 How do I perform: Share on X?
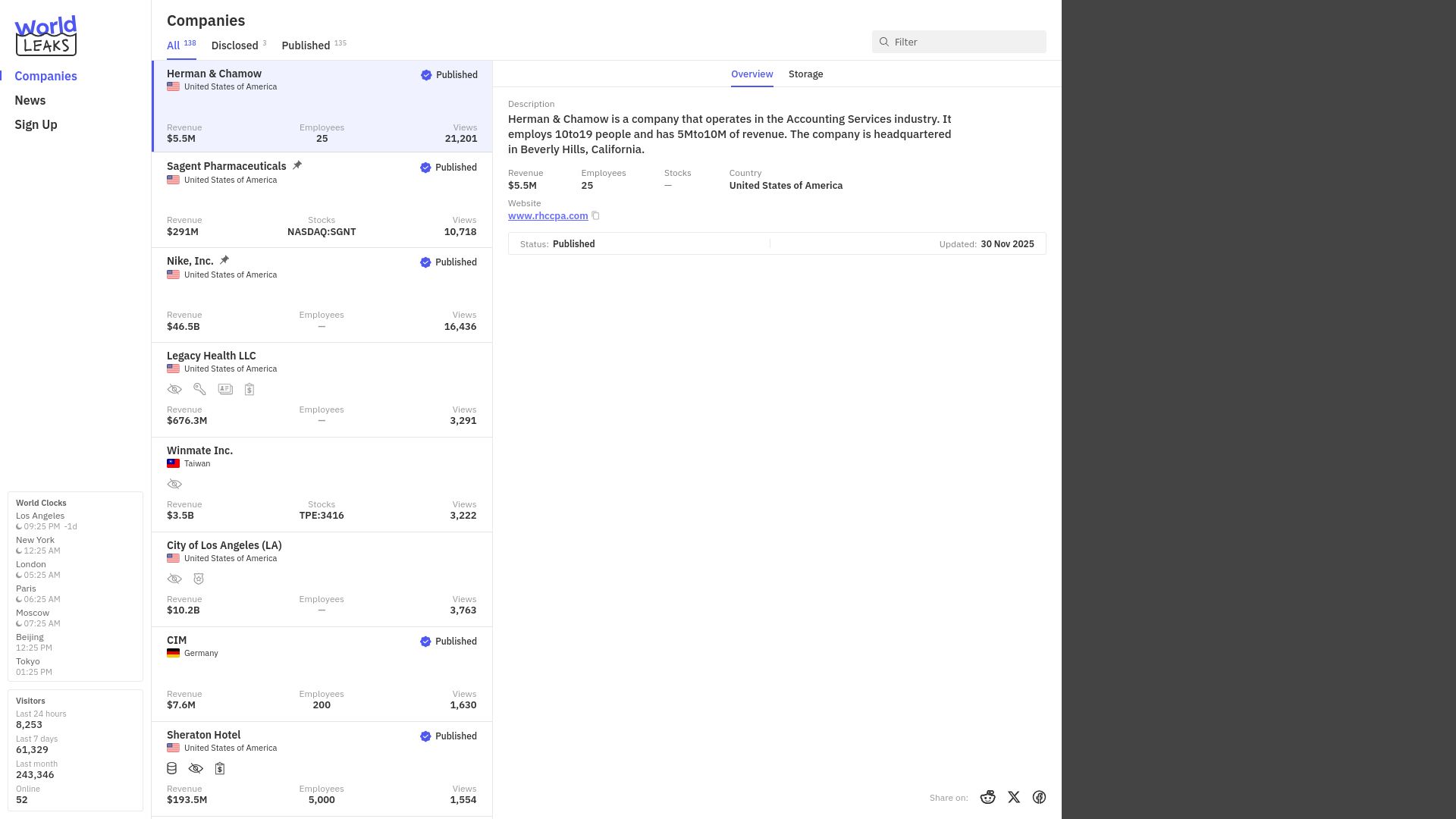(1014, 797)
